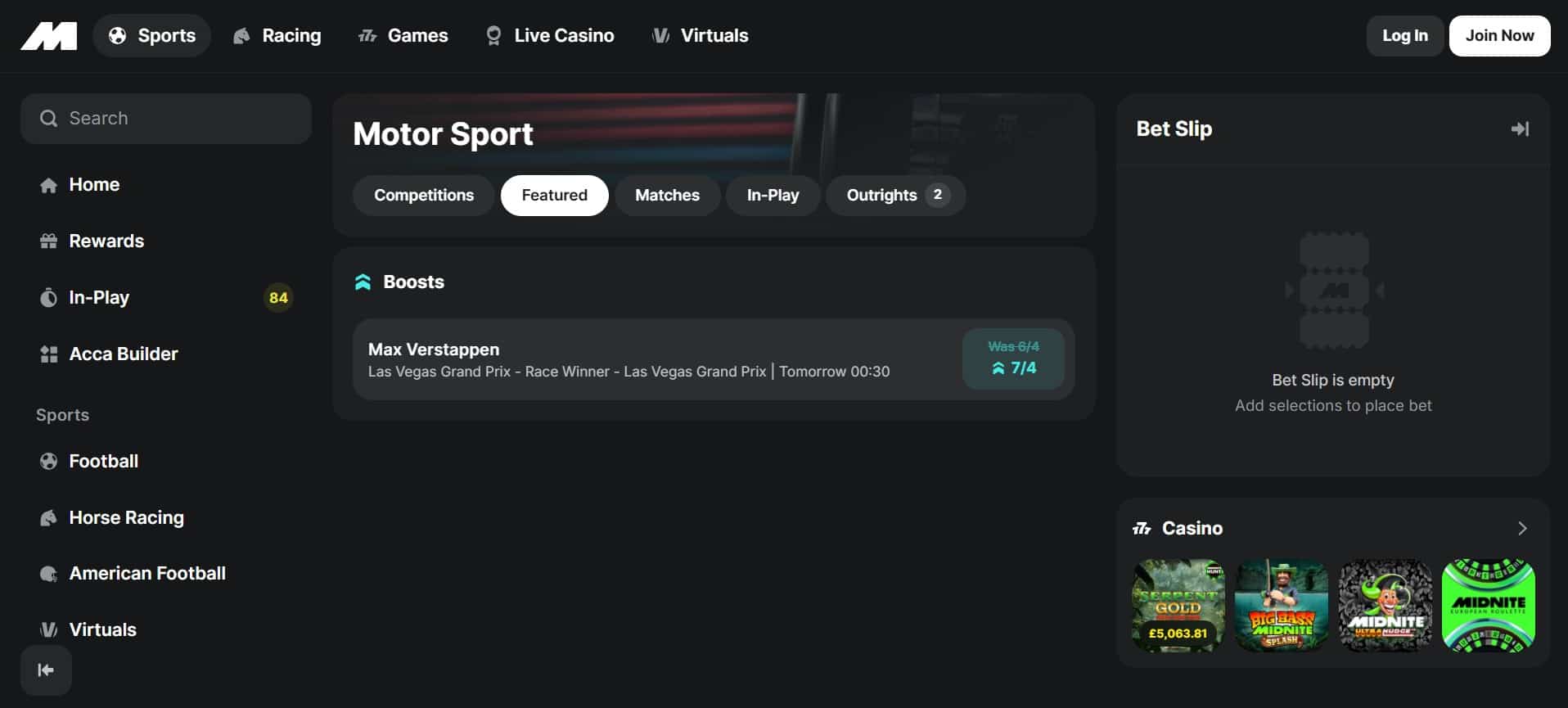Switch to the Competitions tab

pyautogui.click(x=424, y=196)
